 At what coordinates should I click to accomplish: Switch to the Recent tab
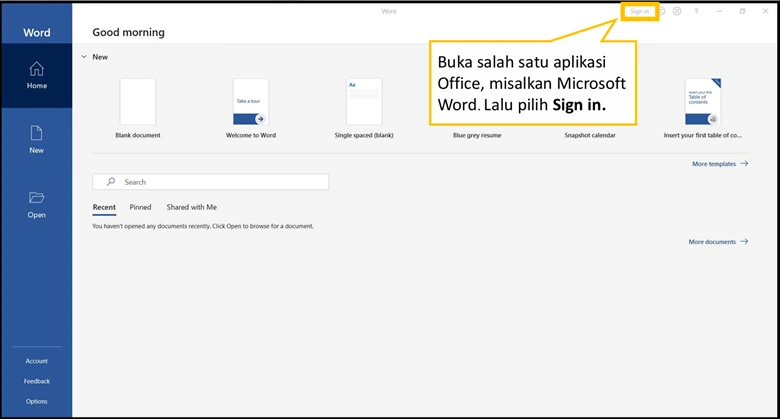[x=104, y=207]
